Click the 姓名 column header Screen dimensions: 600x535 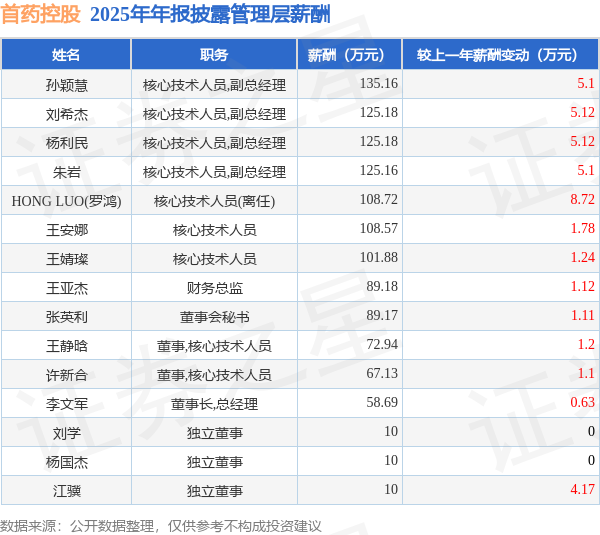click(66, 55)
